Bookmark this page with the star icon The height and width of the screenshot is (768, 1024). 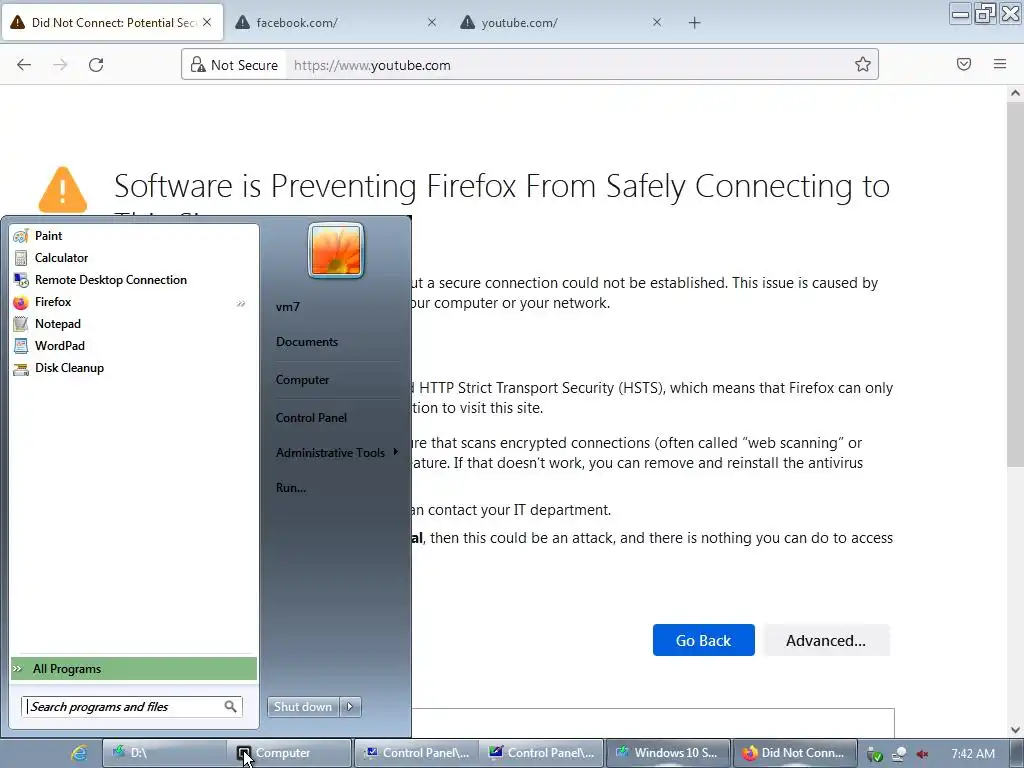[863, 64]
